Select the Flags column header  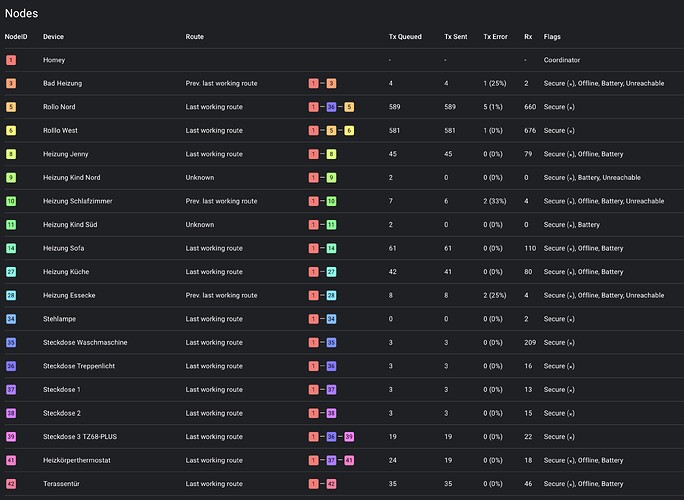552,37
